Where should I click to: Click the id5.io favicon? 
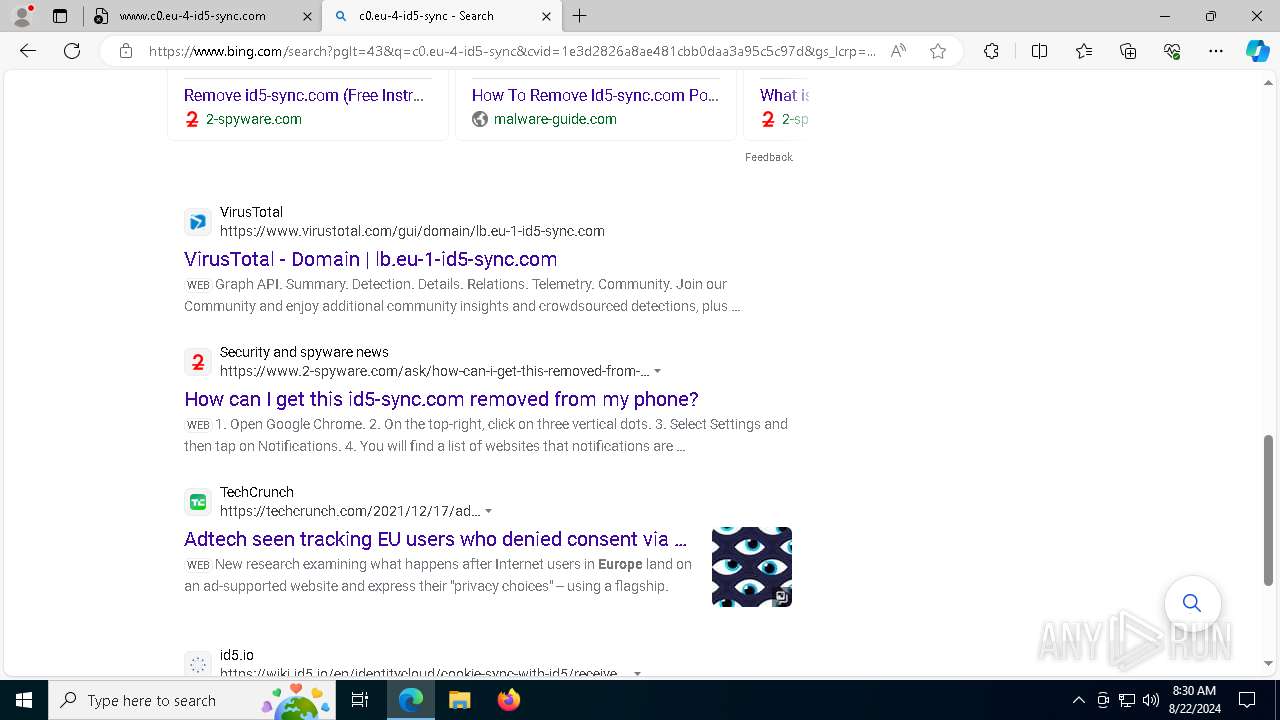[x=198, y=664]
